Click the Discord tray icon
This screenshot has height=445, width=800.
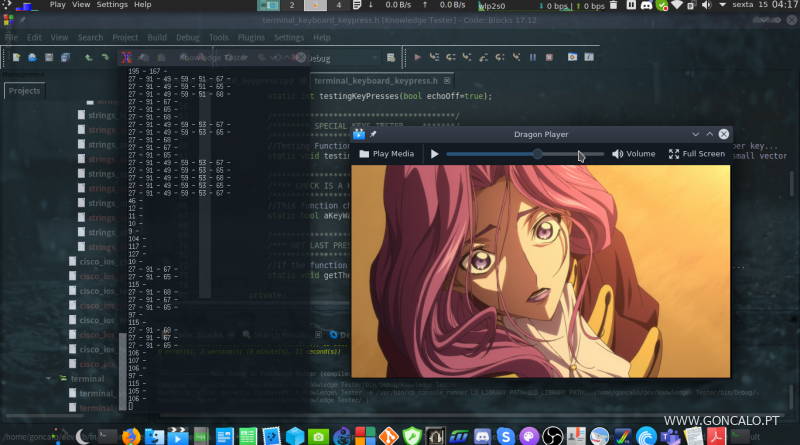click(x=646, y=5)
